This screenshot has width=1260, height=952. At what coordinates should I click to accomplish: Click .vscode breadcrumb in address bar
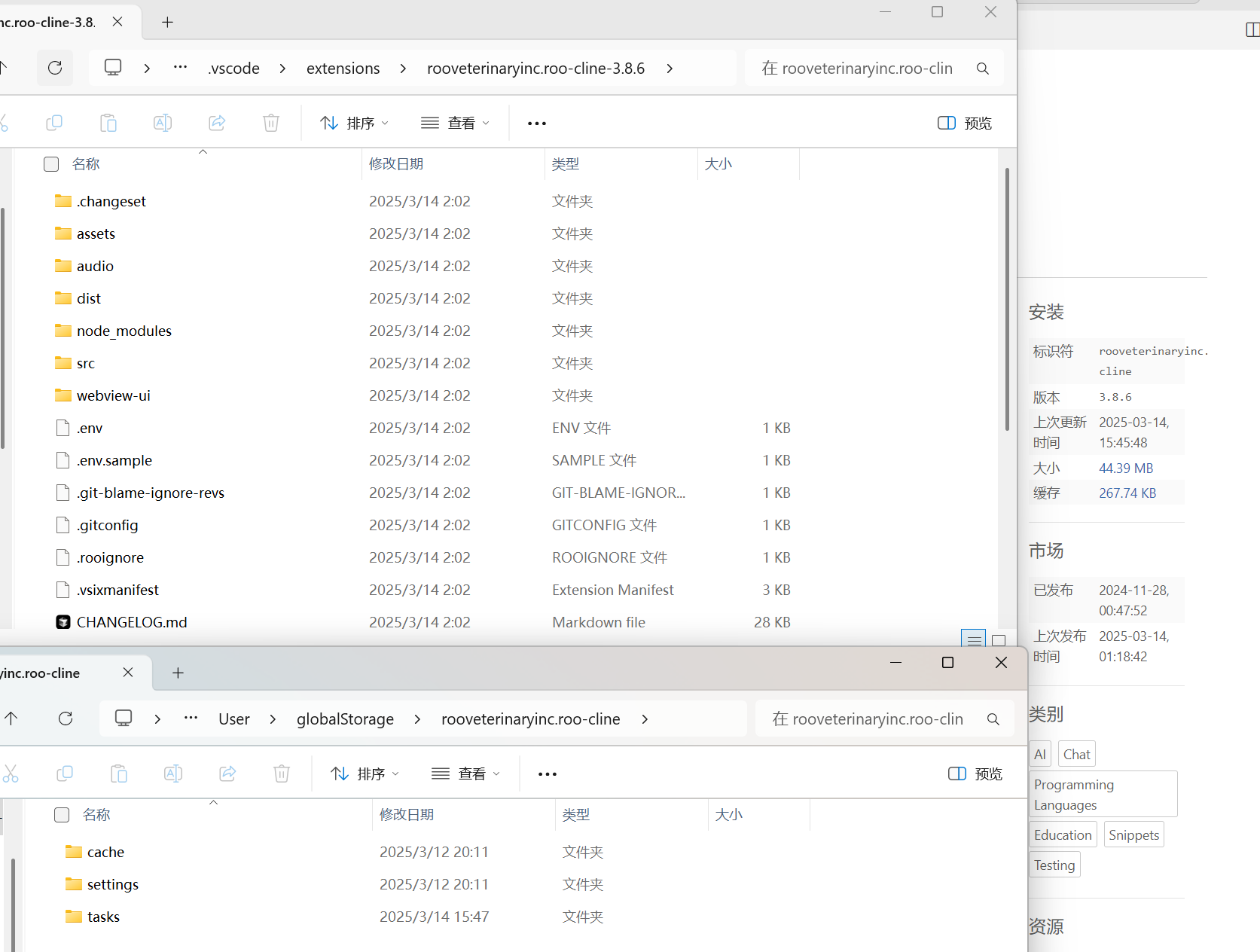point(233,69)
